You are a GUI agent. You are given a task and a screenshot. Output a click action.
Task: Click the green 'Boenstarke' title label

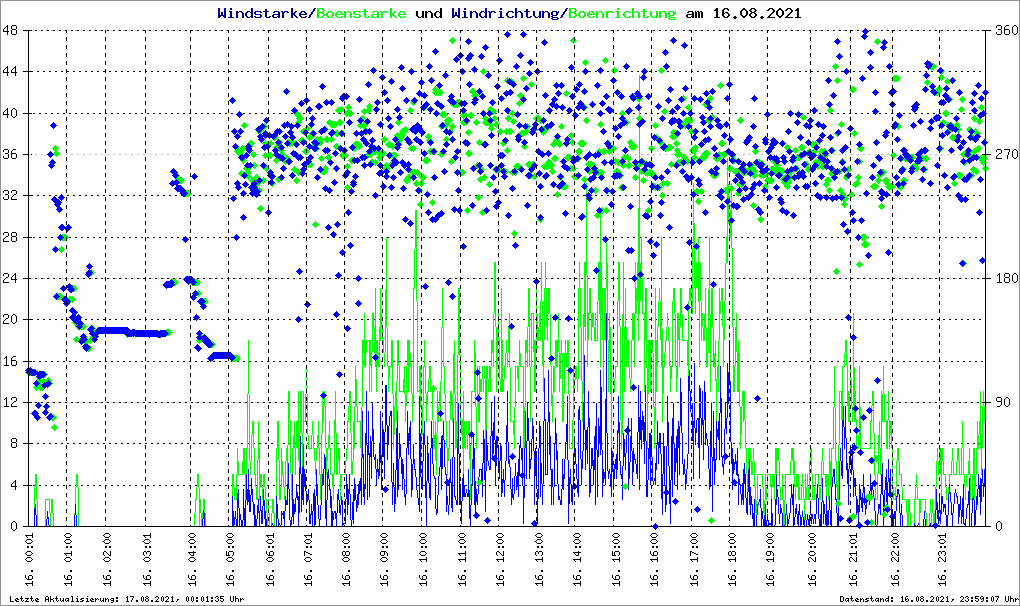[x=361, y=14]
